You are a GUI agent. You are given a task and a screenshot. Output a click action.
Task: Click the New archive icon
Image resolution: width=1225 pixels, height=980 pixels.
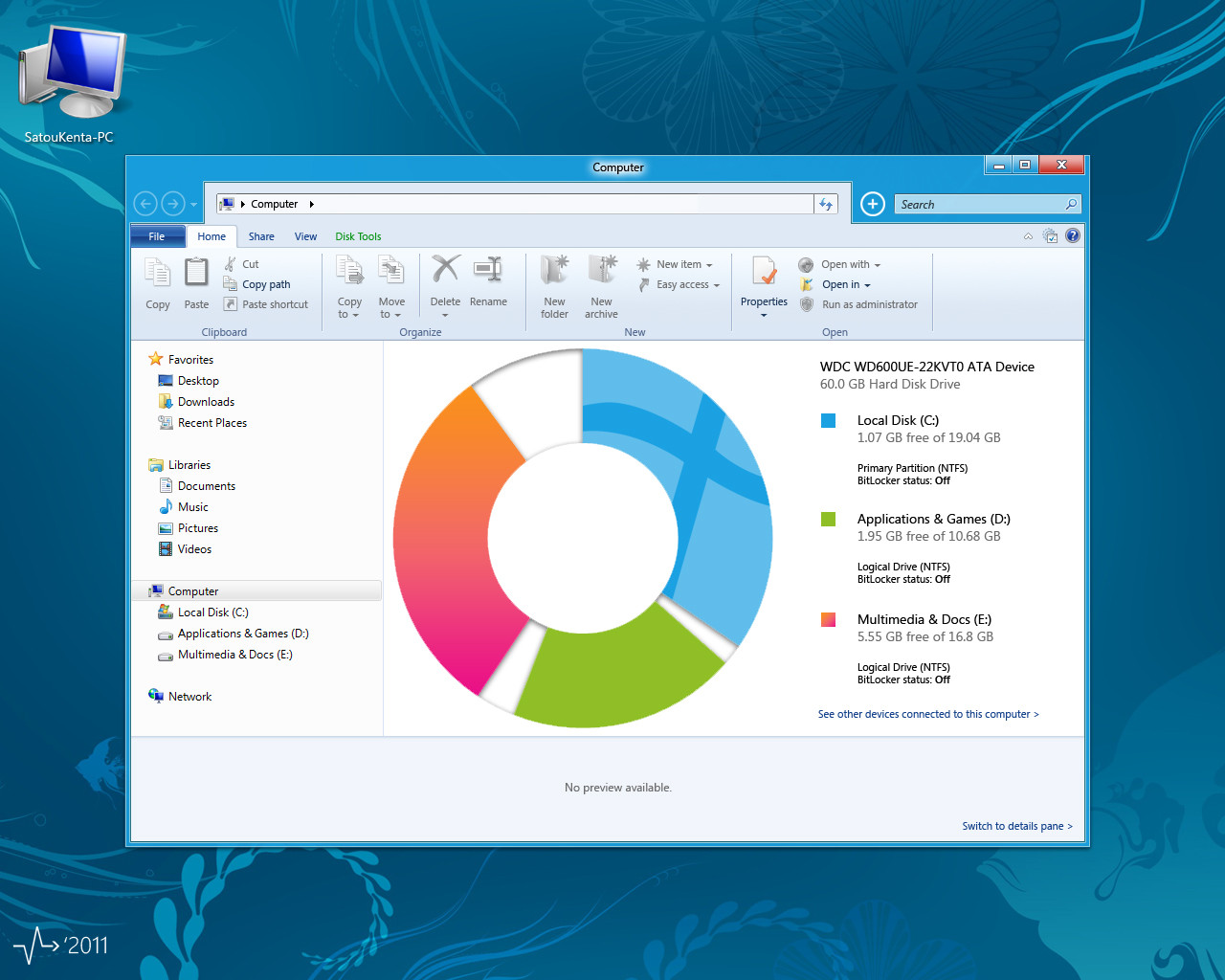tap(601, 272)
